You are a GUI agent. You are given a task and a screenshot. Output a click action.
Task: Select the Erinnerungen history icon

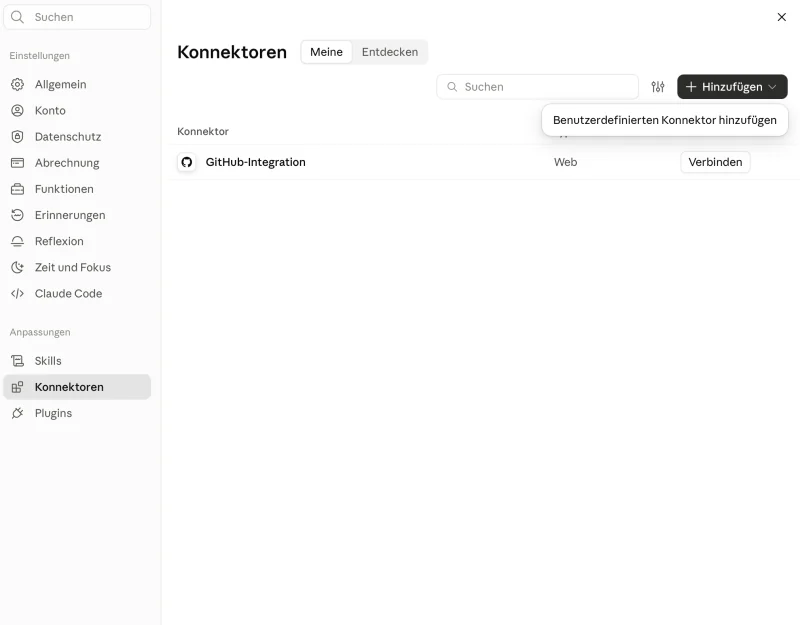(x=17, y=215)
